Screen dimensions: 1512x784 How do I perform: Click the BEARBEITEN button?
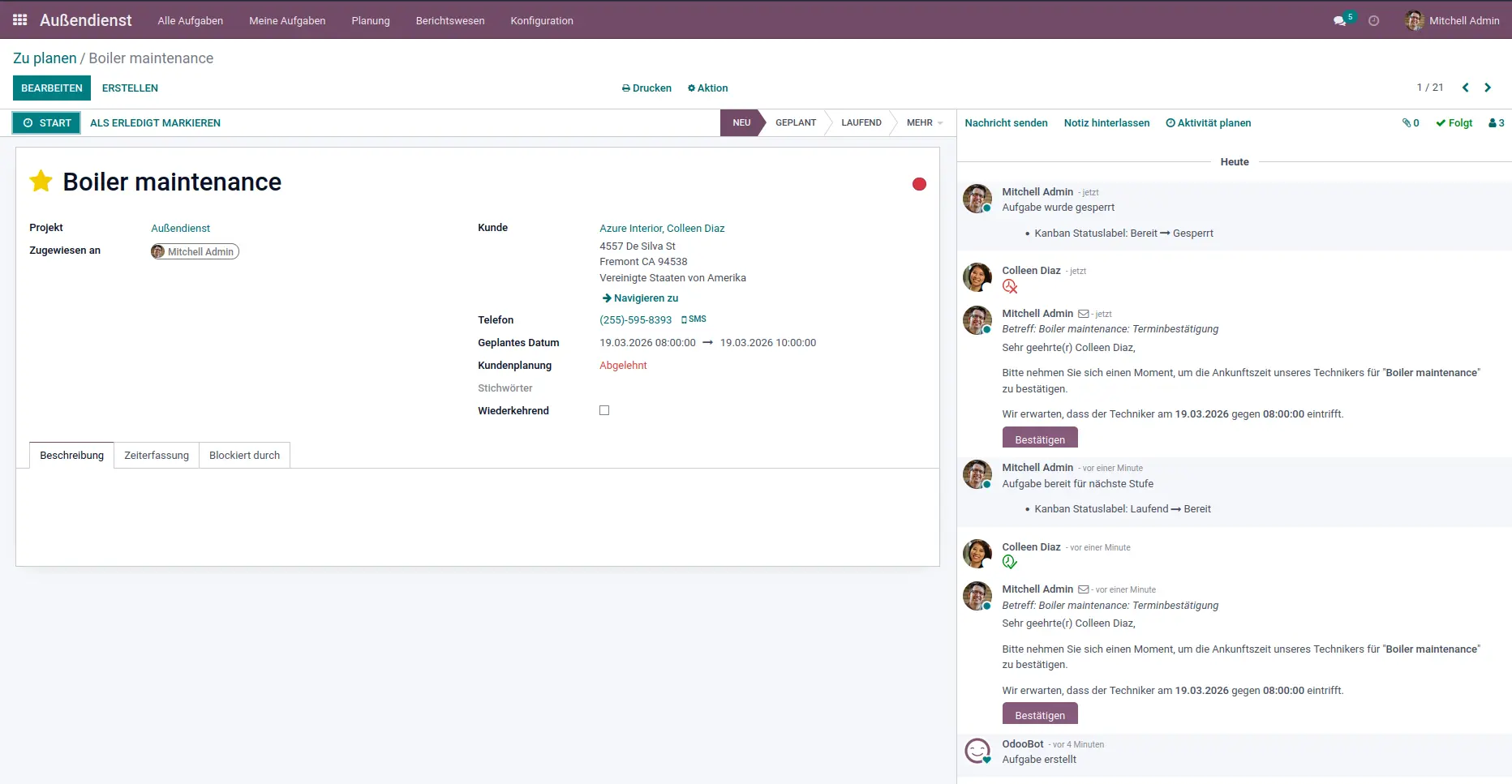[x=52, y=88]
